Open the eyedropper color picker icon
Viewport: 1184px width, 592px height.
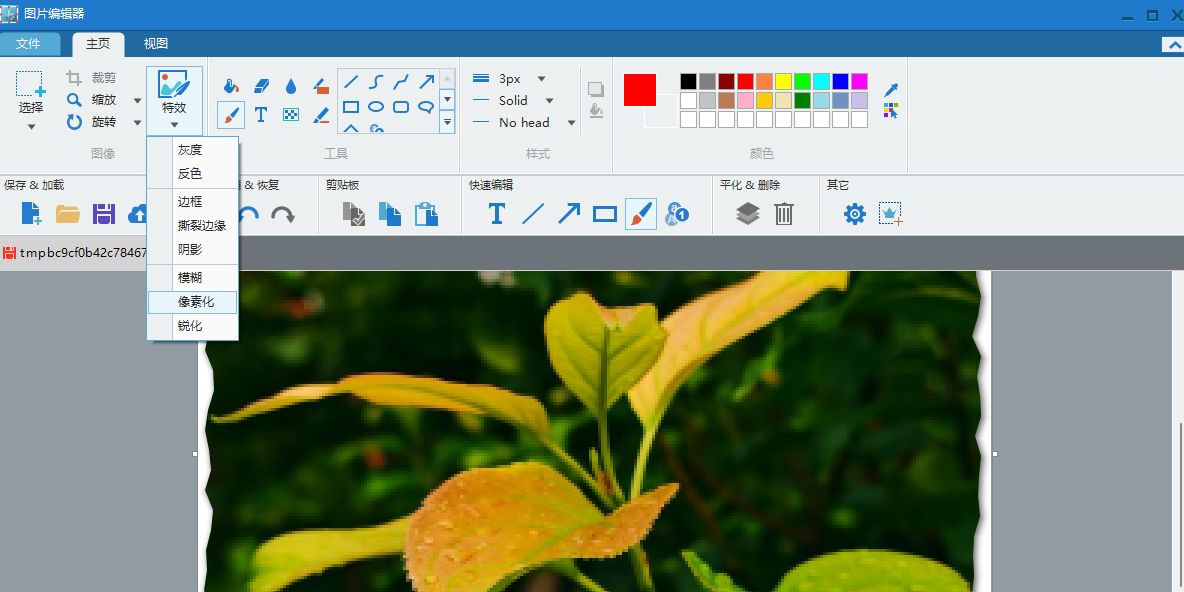pos(890,90)
